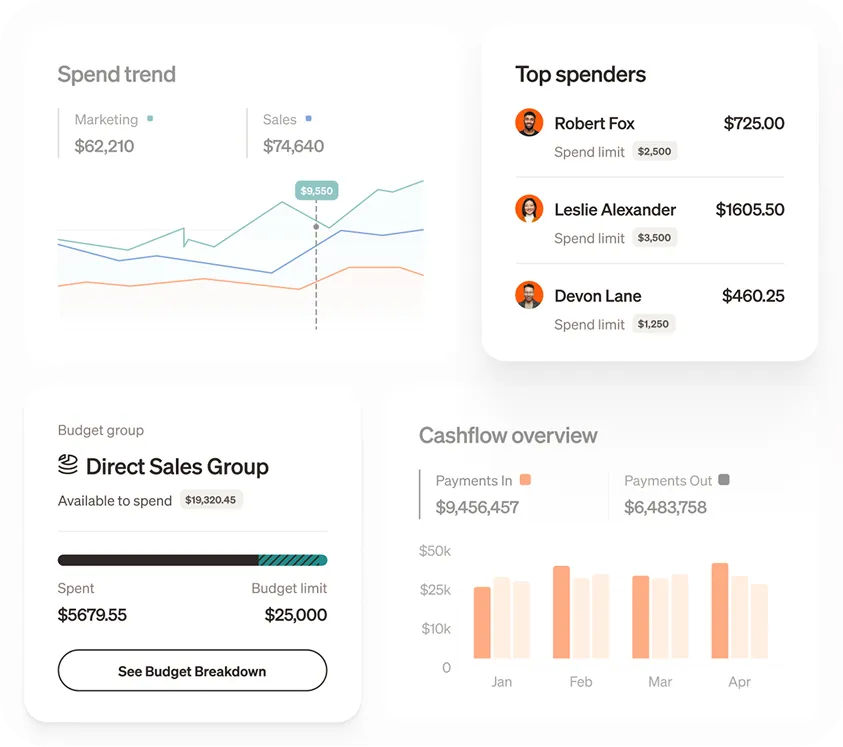Viewport: 843px width, 747px height.
Task: Click the orange Payments In square icon
Action: (x=528, y=481)
